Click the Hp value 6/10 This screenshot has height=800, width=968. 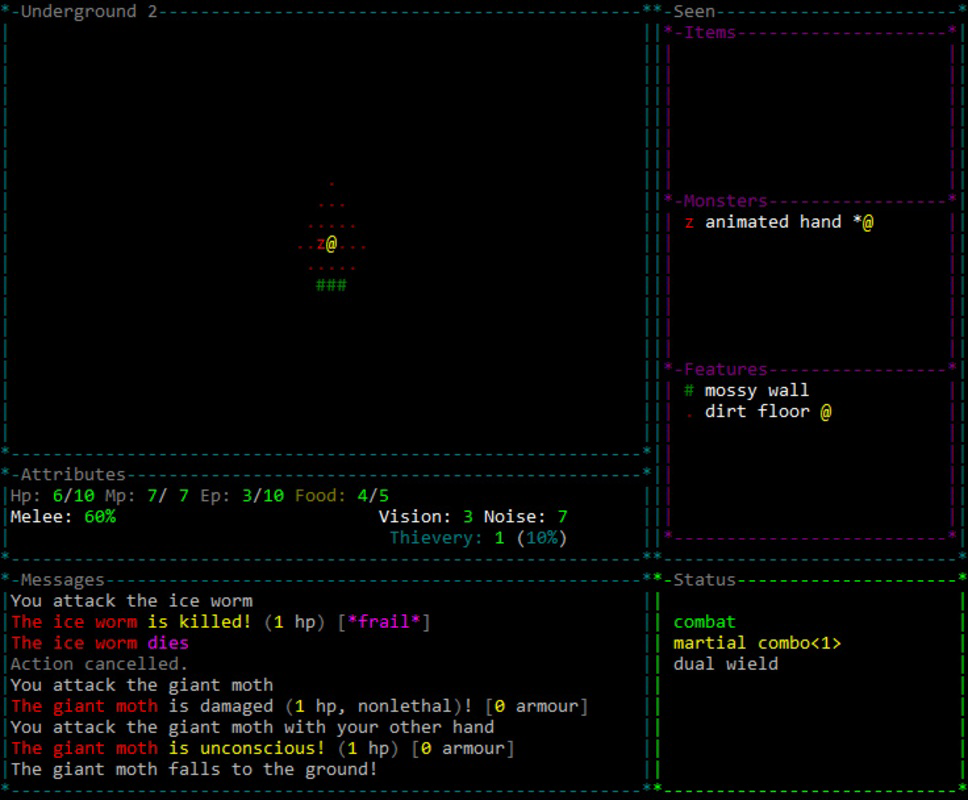73,496
